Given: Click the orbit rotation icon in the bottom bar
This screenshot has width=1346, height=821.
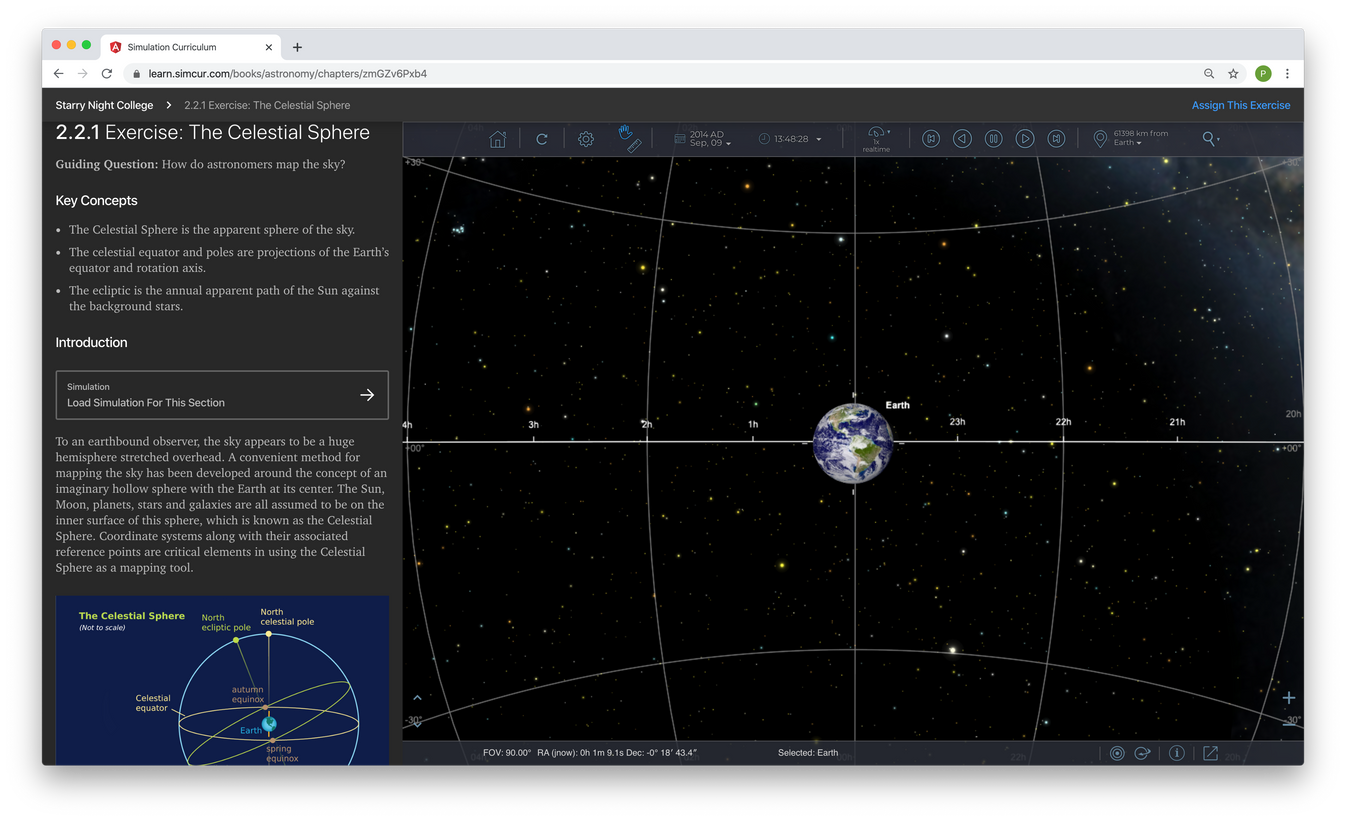Looking at the screenshot, I should point(1142,753).
